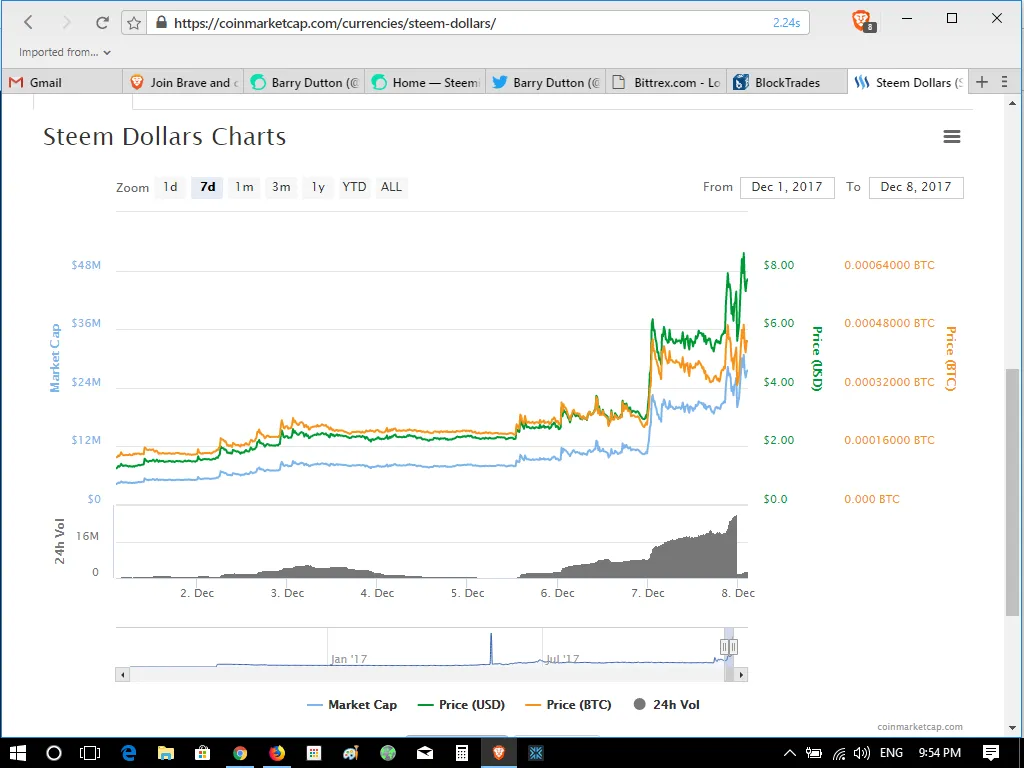This screenshot has height=768, width=1024.
Task: Toggle Price (USD) series in legend
Action: [x=462, y=705]
